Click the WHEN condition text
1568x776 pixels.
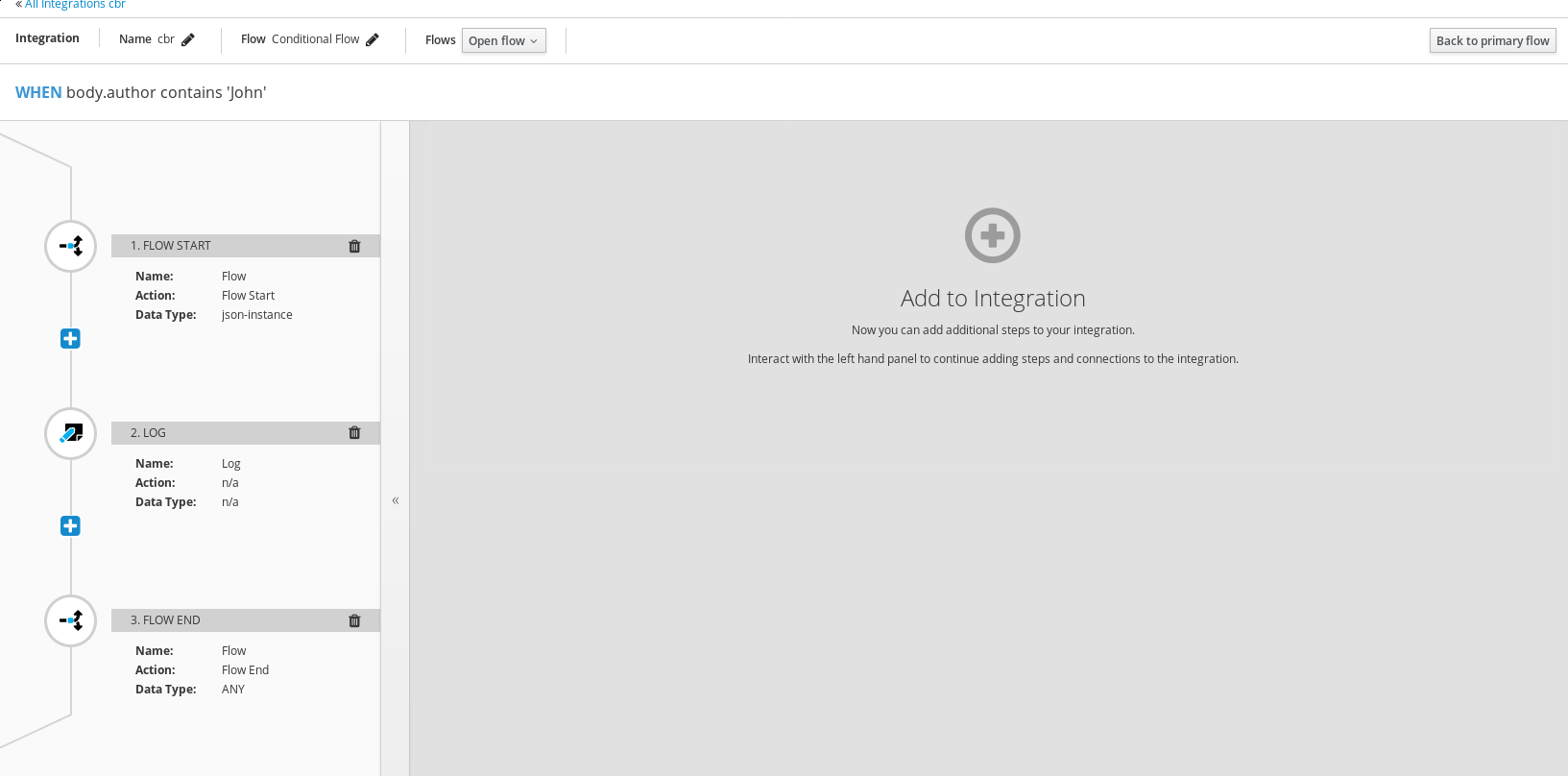[x=141, y=92]
